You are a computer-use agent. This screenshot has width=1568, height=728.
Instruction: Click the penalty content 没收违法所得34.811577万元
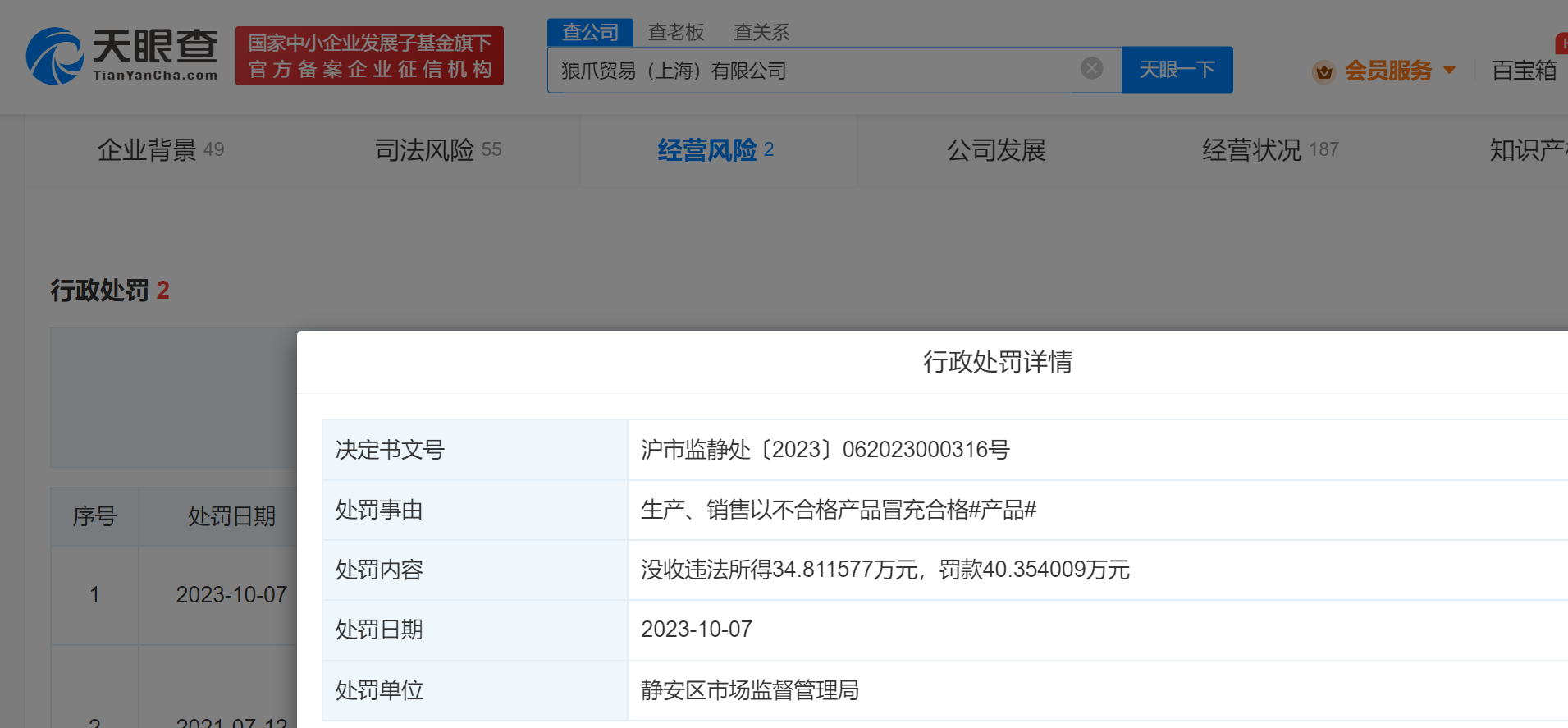tap(779, 570)
